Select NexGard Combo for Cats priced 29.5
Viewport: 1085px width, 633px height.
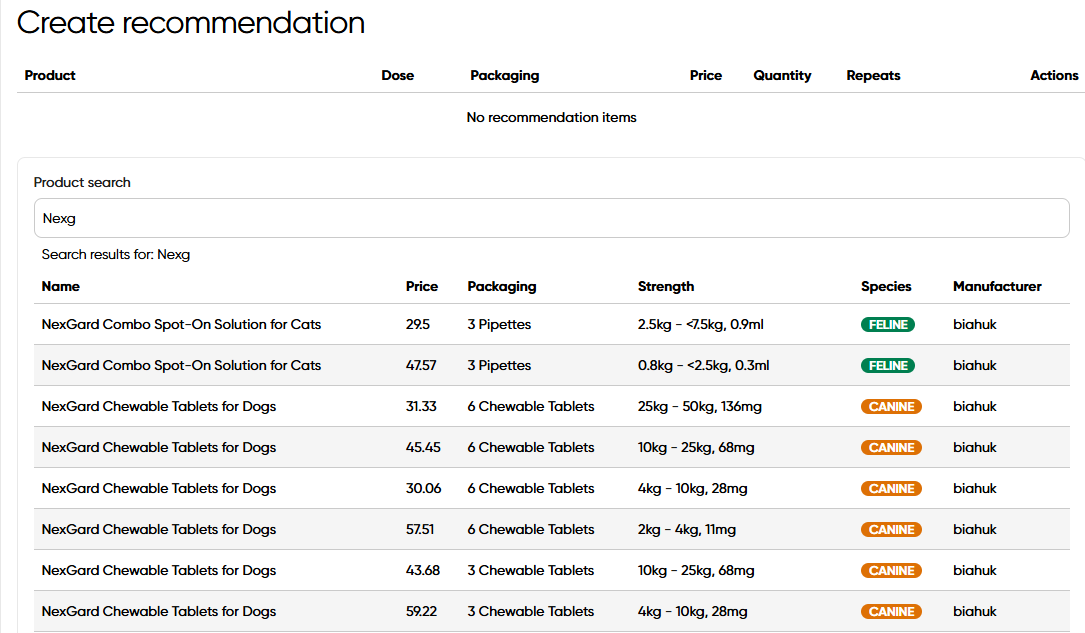coord(181,325)
